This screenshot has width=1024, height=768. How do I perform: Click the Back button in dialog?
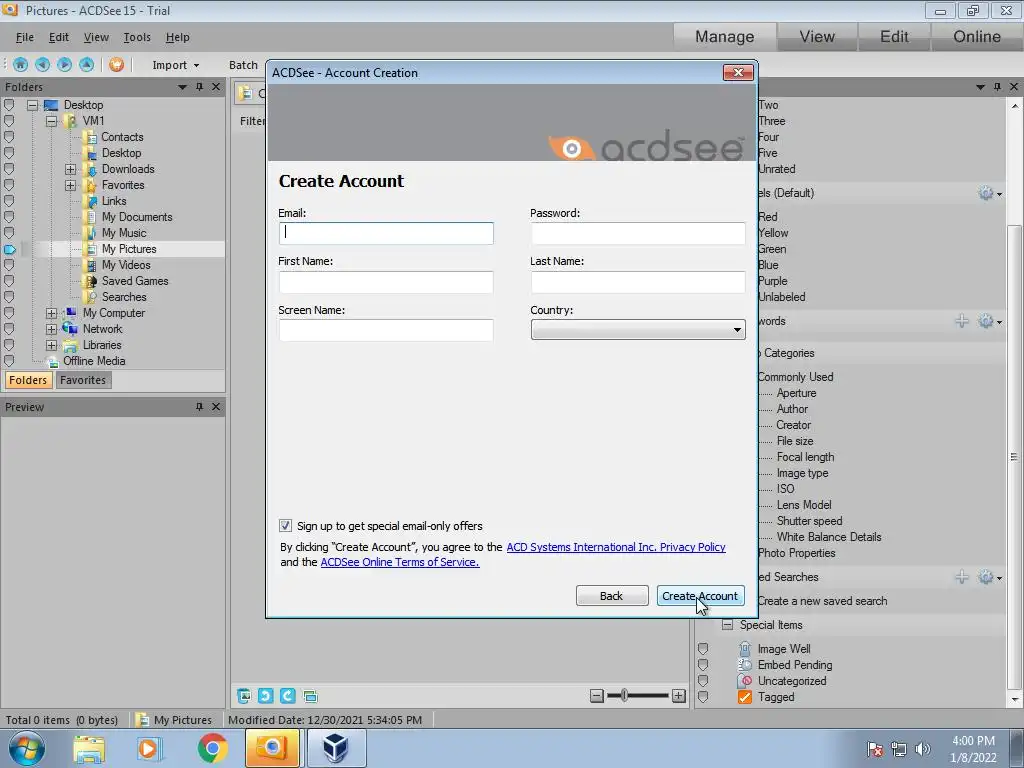(x=611, y=596)
